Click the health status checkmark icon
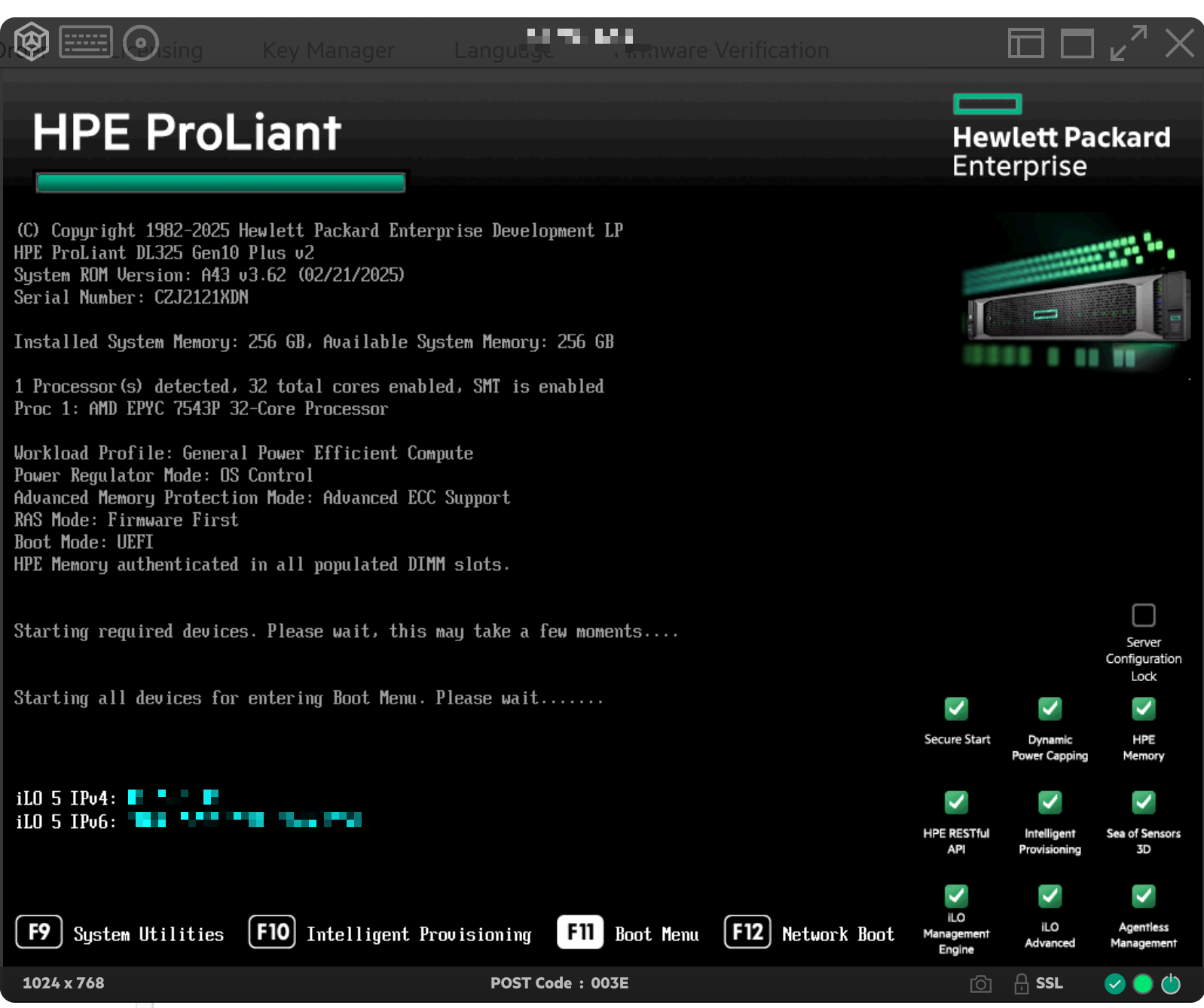The height and width of the screenshot is (1008, 1204). click(x=1114, y=984)
